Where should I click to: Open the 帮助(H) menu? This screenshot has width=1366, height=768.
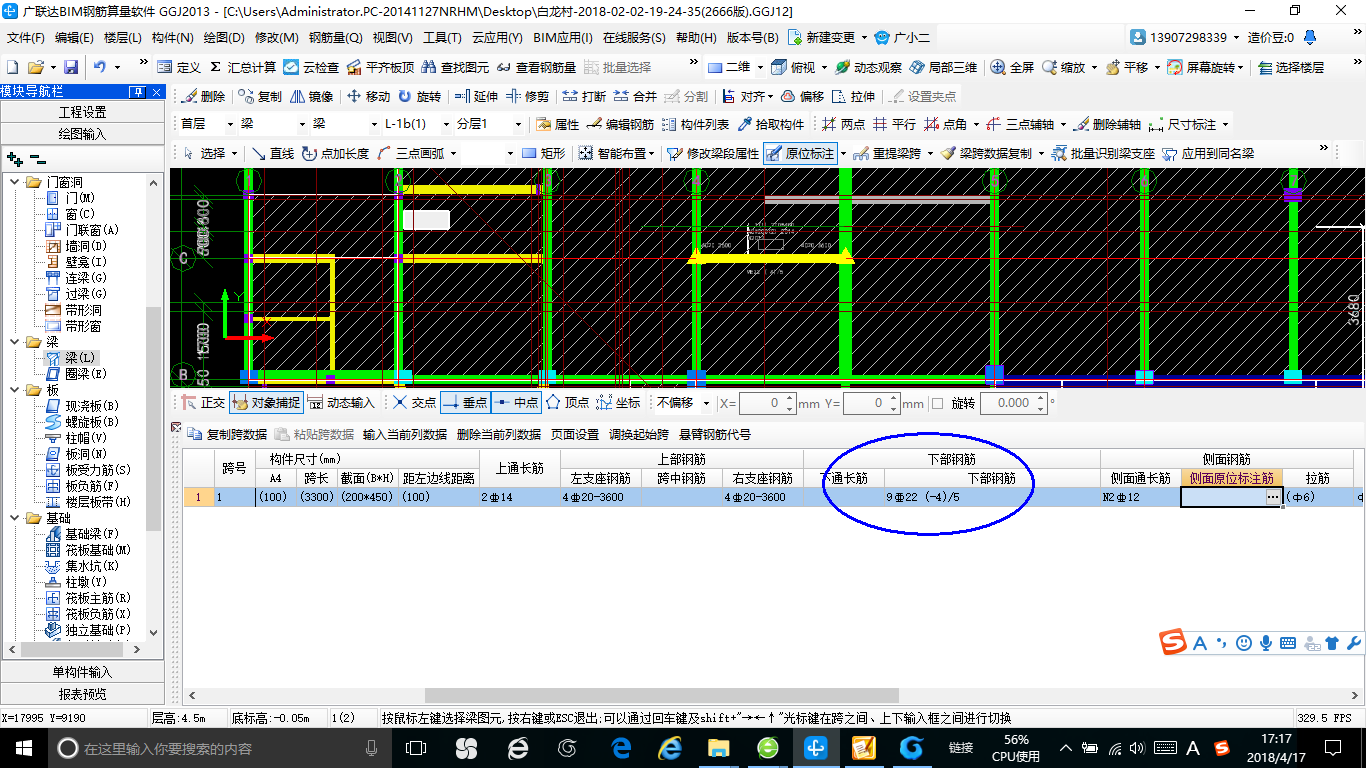click(696, 38)
